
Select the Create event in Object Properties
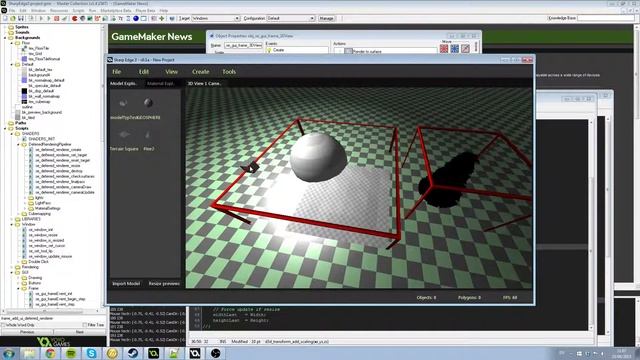tap(279, 50)
